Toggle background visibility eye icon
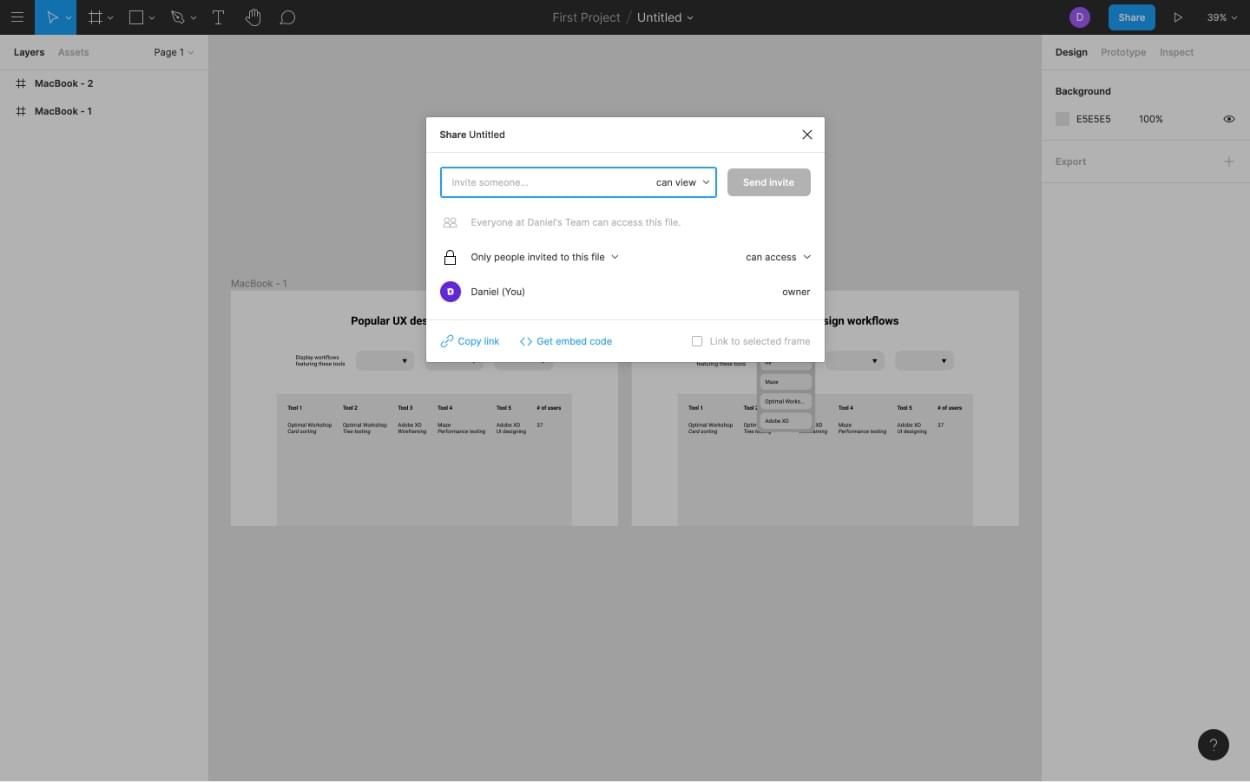This screenshot has height=782, width=1250. tap(1229, 119)
